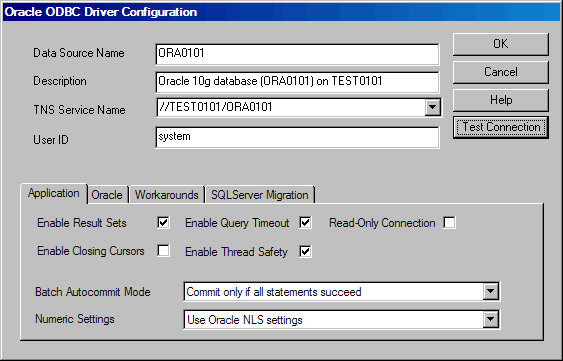Open Help for ODBC driver
563x361 pixels.
pyautogui.click(x=501, y=100)
